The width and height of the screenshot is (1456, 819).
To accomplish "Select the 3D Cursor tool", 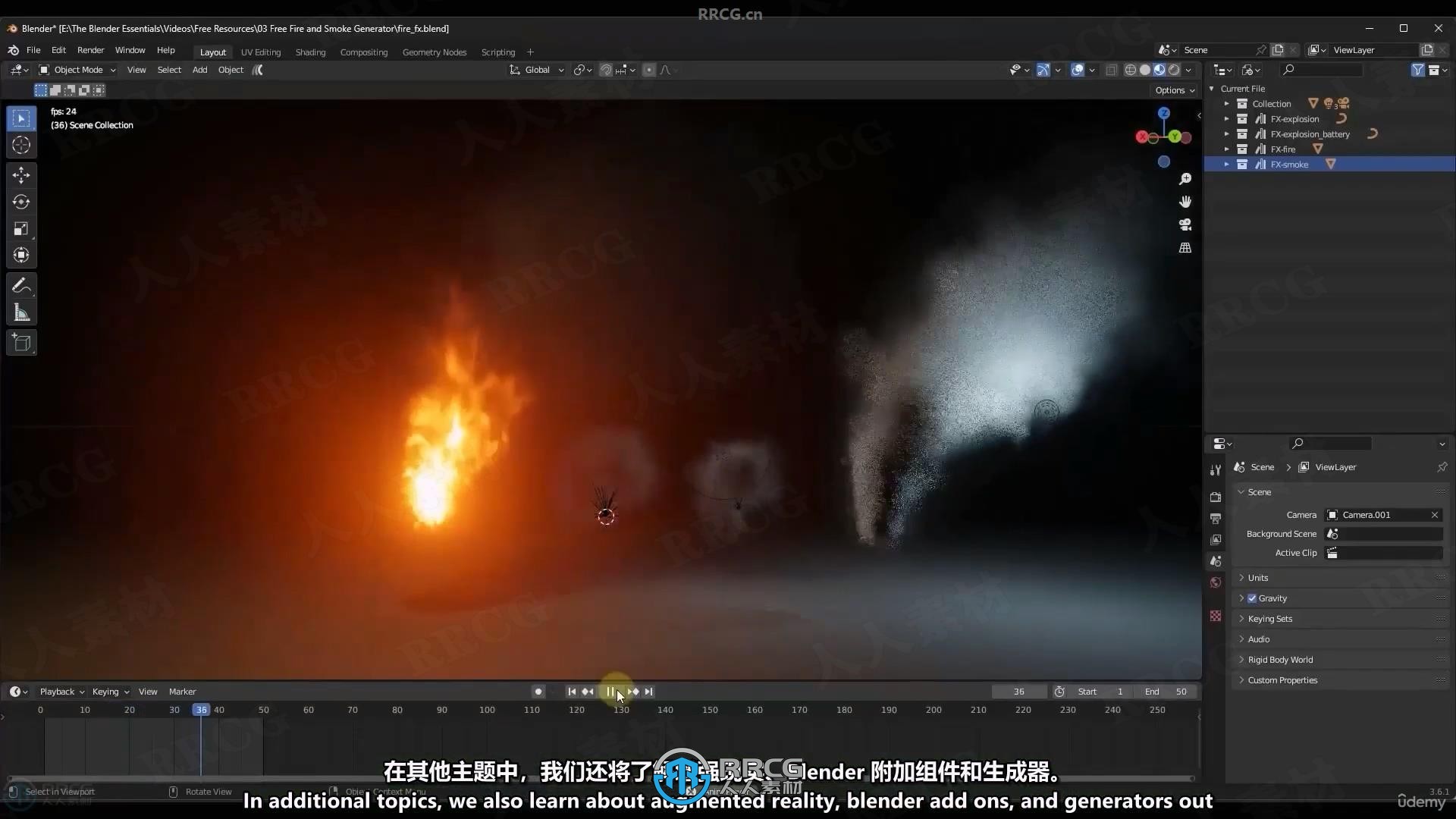I will [21, 145].
